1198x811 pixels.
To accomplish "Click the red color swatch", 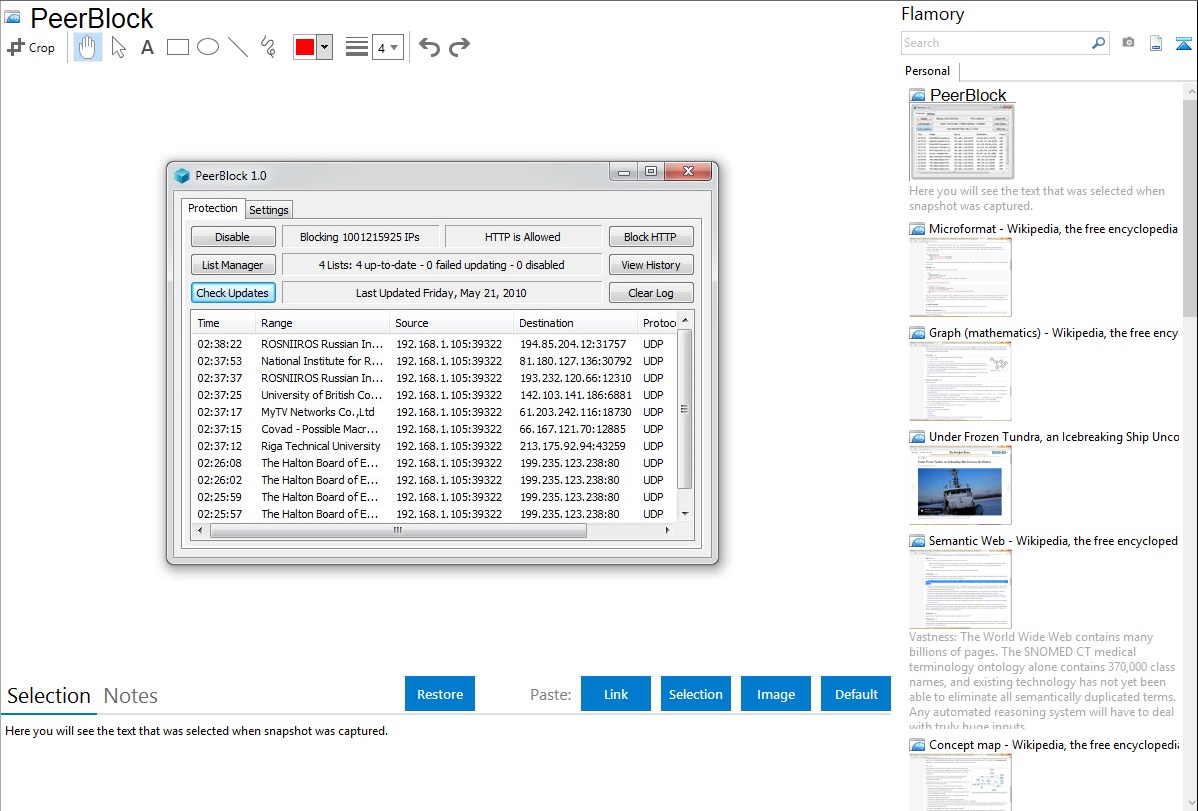I will [x=305, y=47].
